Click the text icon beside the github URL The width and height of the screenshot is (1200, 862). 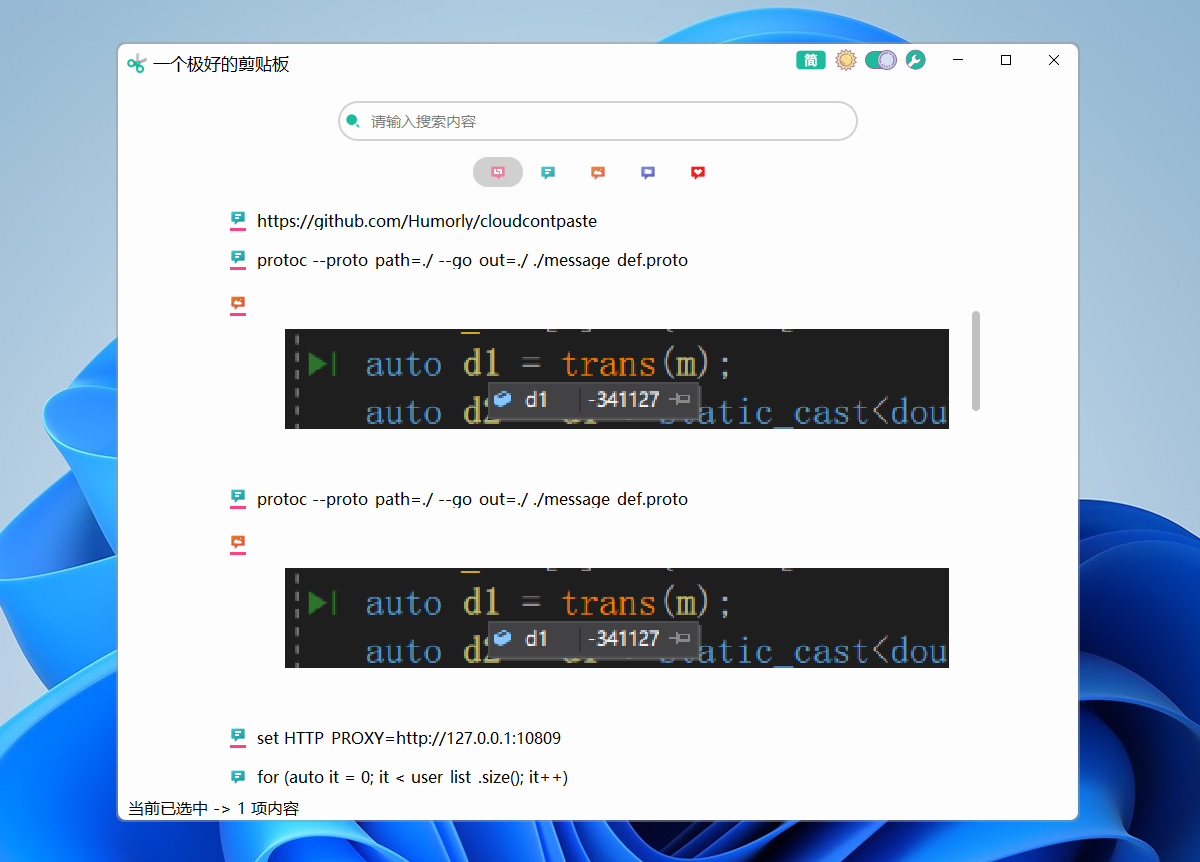coord(238,220)
